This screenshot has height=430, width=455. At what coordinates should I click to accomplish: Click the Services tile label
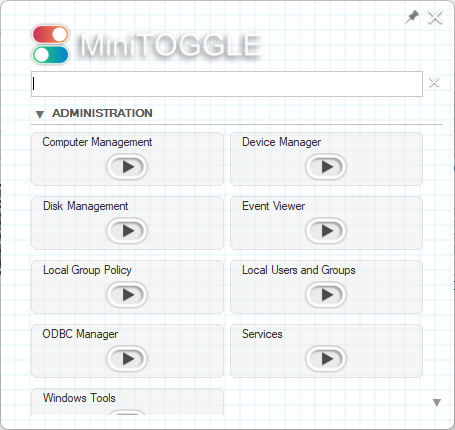coord(262,334)
